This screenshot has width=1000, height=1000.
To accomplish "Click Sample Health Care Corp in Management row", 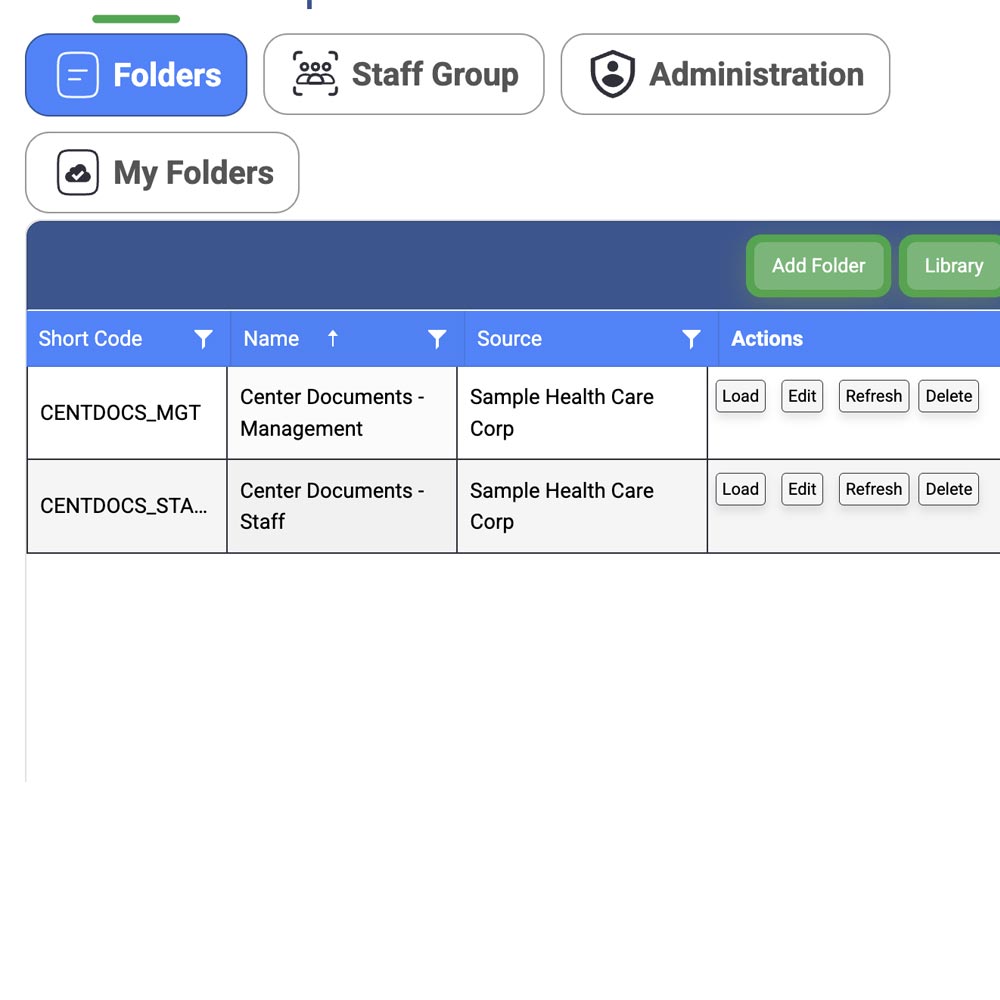I will pyautogui.click(x=582, y=413).
